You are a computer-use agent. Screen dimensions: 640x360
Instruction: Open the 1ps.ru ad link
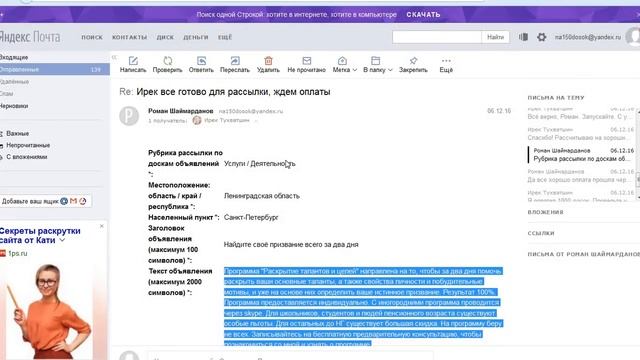point(18,253)
